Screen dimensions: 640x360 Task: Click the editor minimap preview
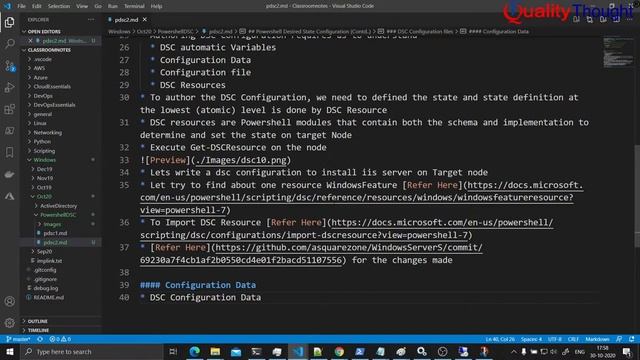[x=618, y=52]
